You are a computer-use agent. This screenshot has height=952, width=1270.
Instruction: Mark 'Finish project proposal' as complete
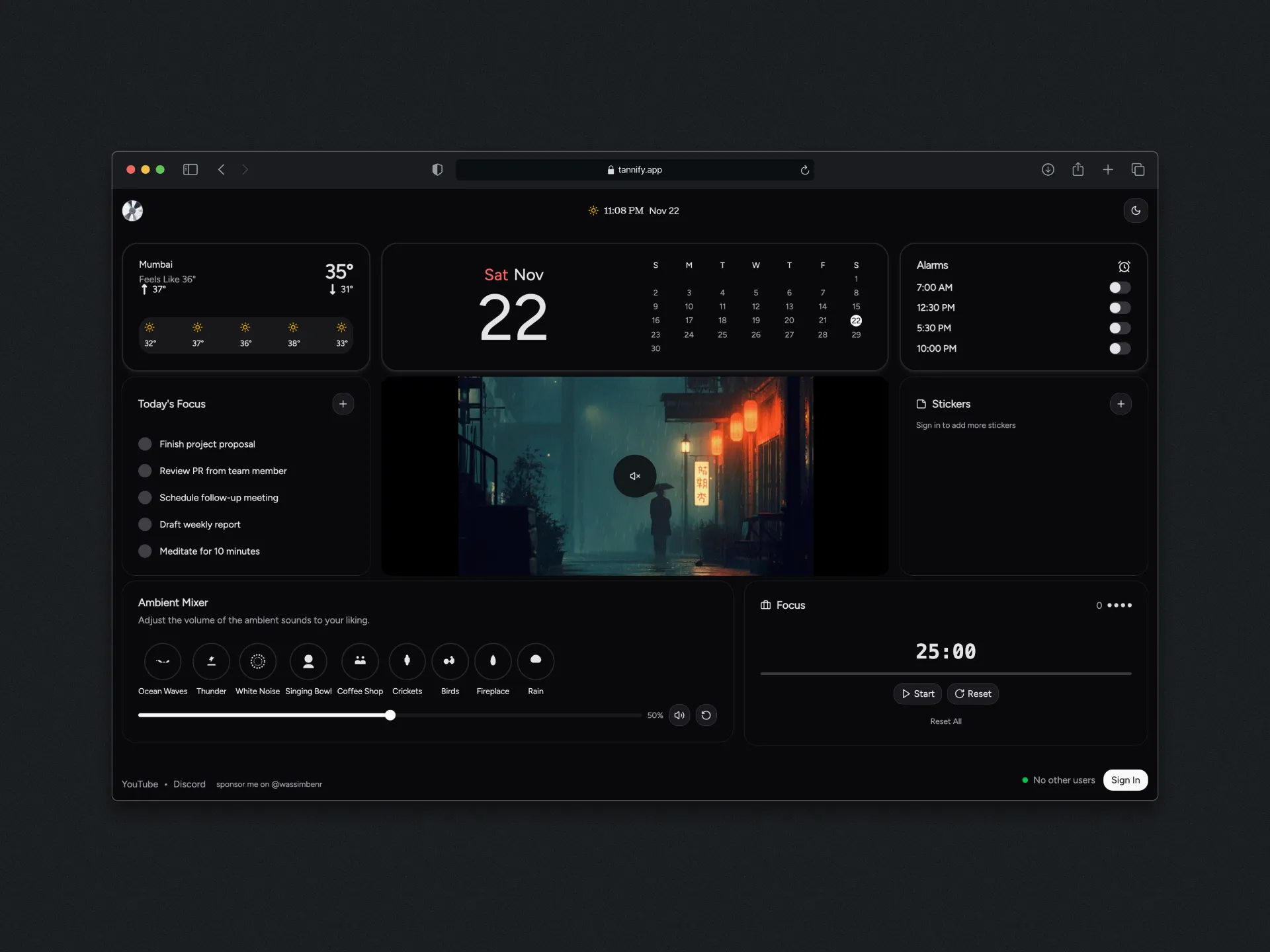coord(145,444)
